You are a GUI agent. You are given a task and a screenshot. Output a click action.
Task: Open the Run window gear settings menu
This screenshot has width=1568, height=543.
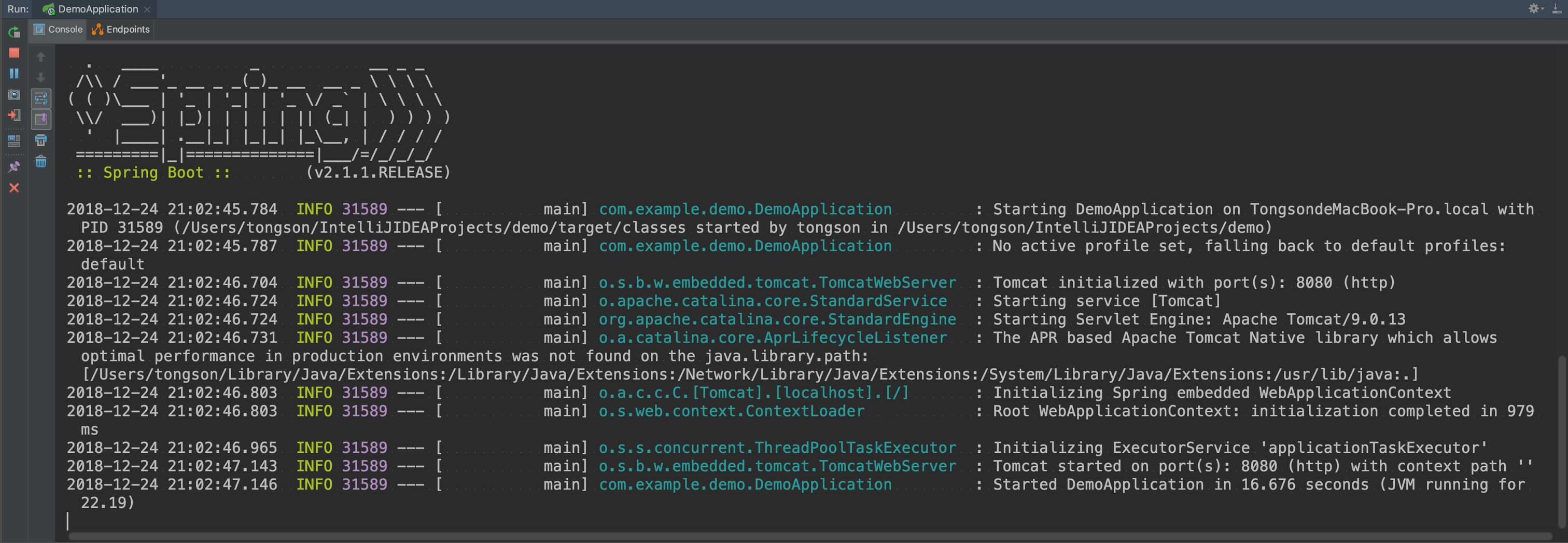1535,8
